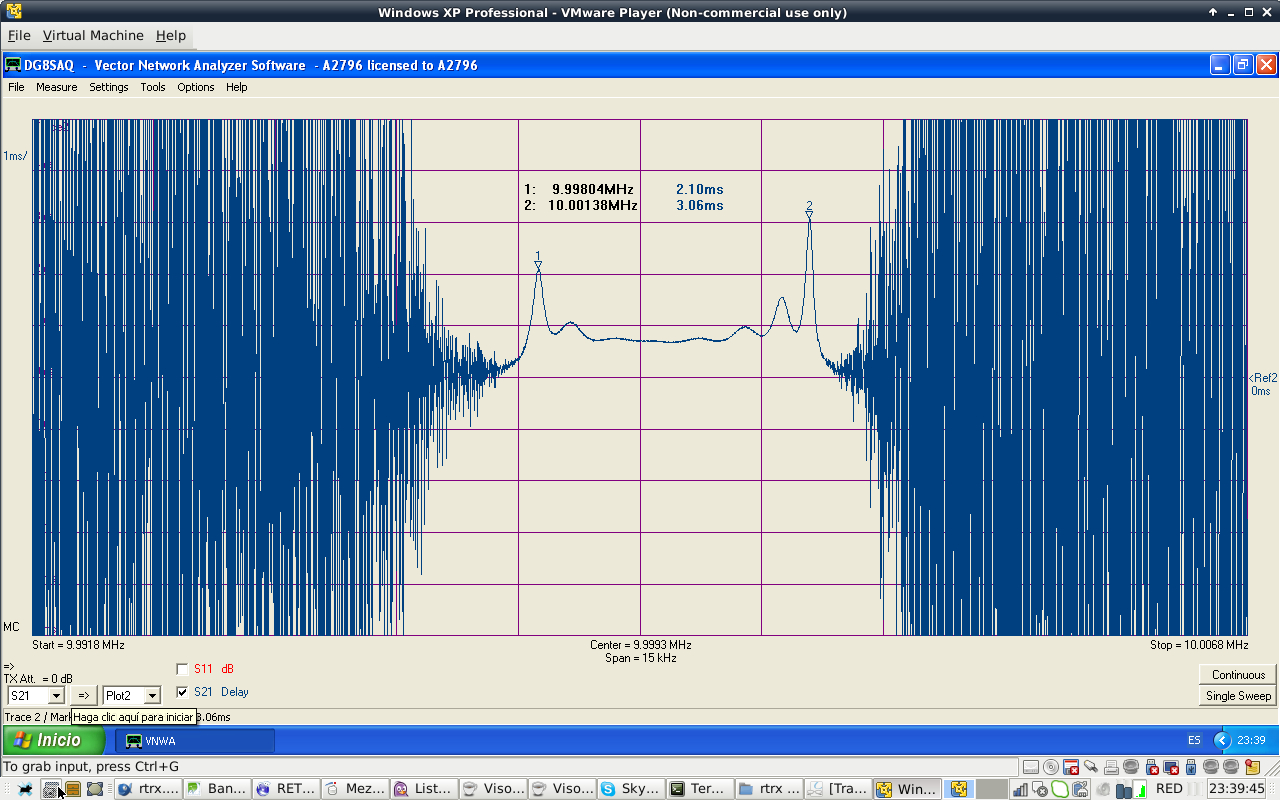1280x800 pixels.
Task: Open the Plot2 destination dropdown
Action: pos(152,695)
